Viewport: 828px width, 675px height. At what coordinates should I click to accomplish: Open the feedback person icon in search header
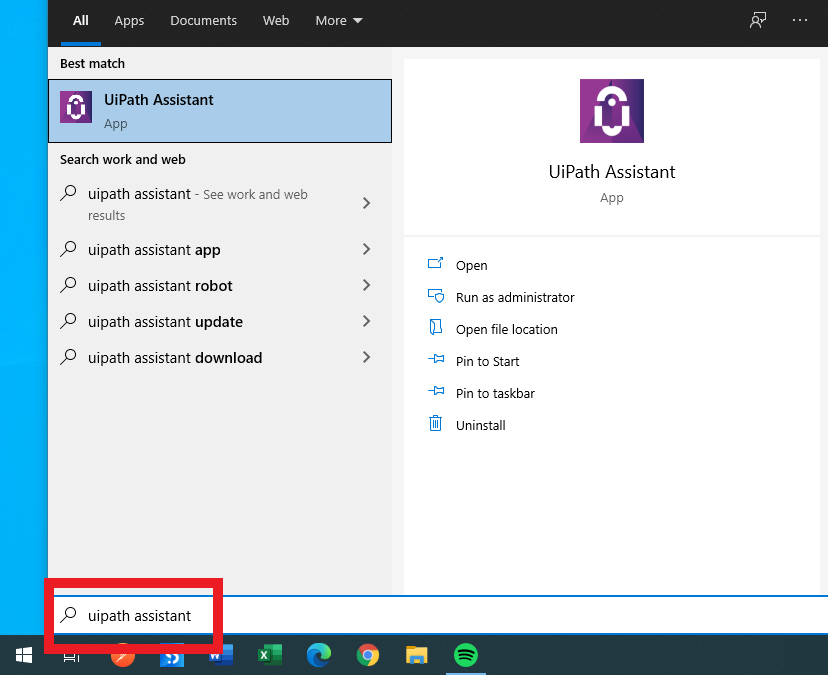tap(758, 20)
